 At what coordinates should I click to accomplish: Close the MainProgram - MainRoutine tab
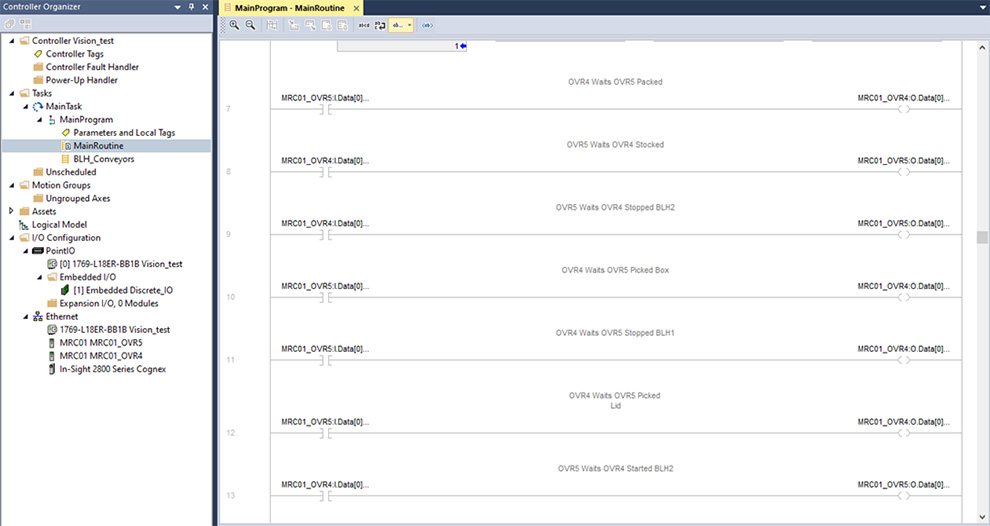pyautogui.click(x=356, y=8)
